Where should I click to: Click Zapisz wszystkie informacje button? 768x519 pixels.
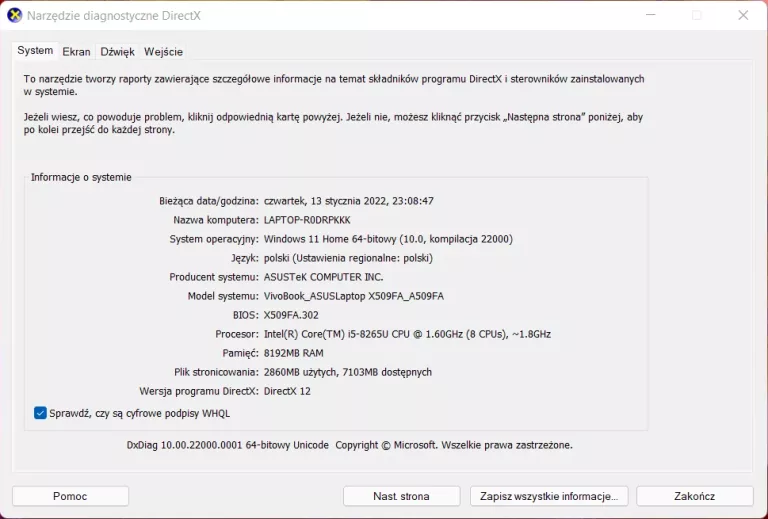[549, 496]
